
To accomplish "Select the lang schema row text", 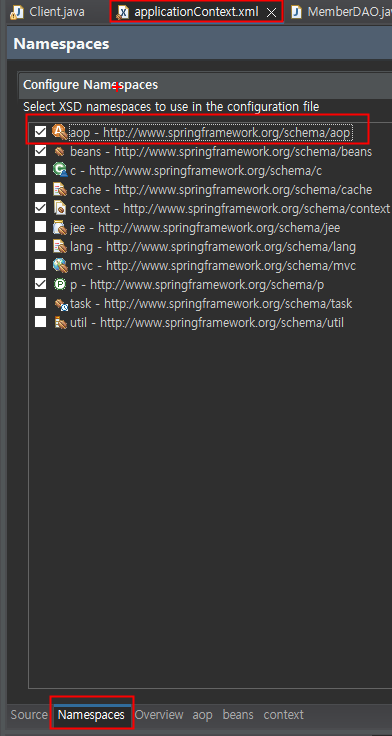I will coord(213,246).
